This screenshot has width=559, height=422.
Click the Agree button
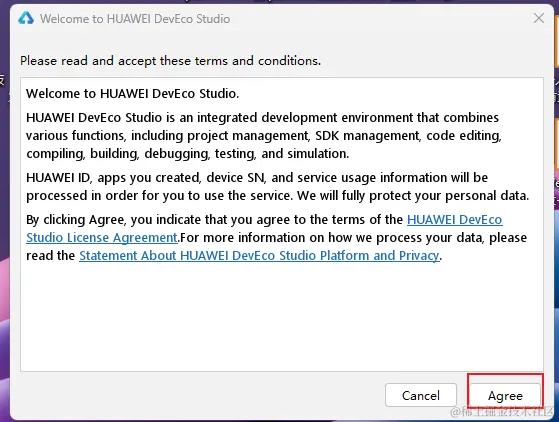[x=505, y=395]
